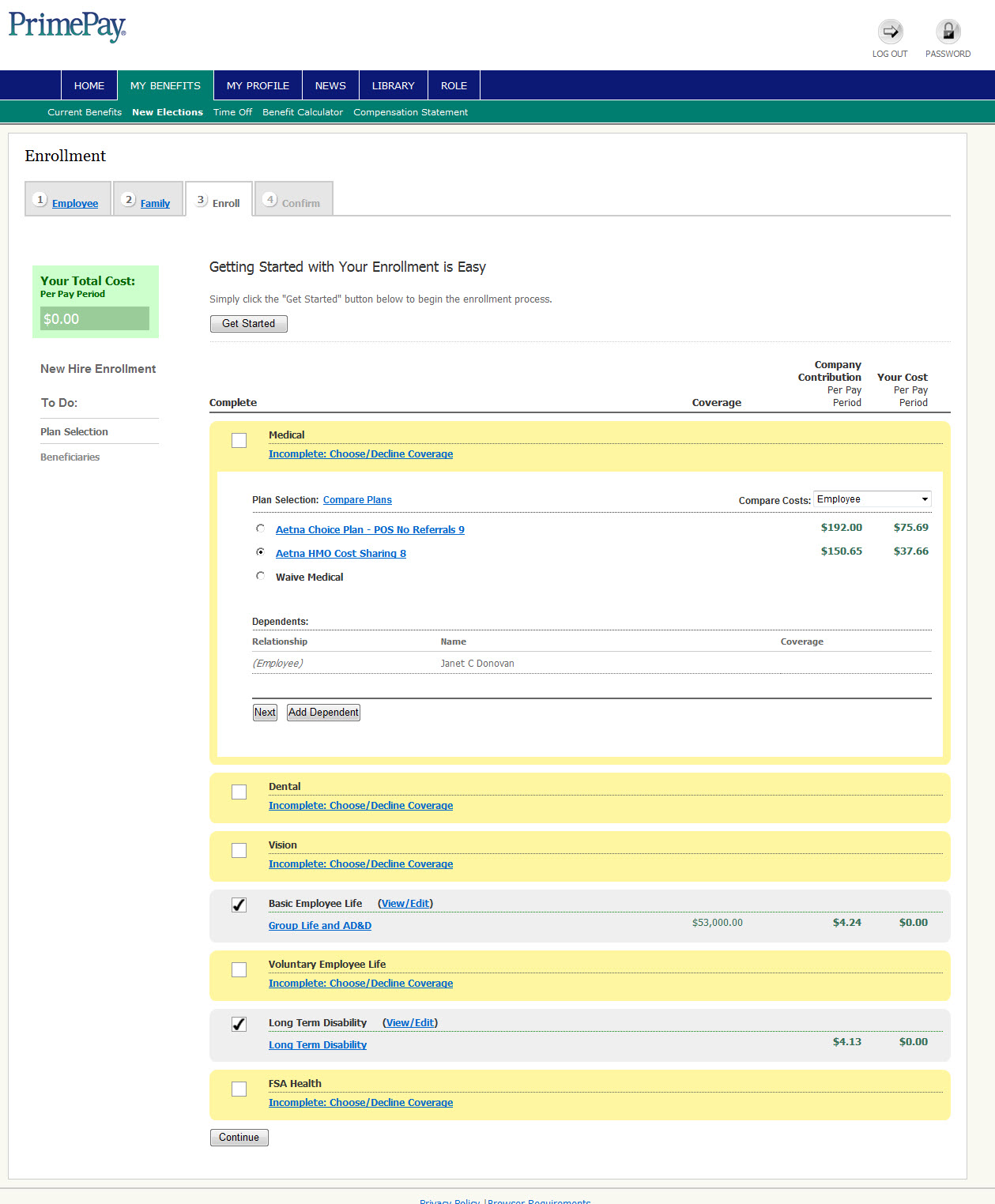Select Waive Medical radio button

260,576
